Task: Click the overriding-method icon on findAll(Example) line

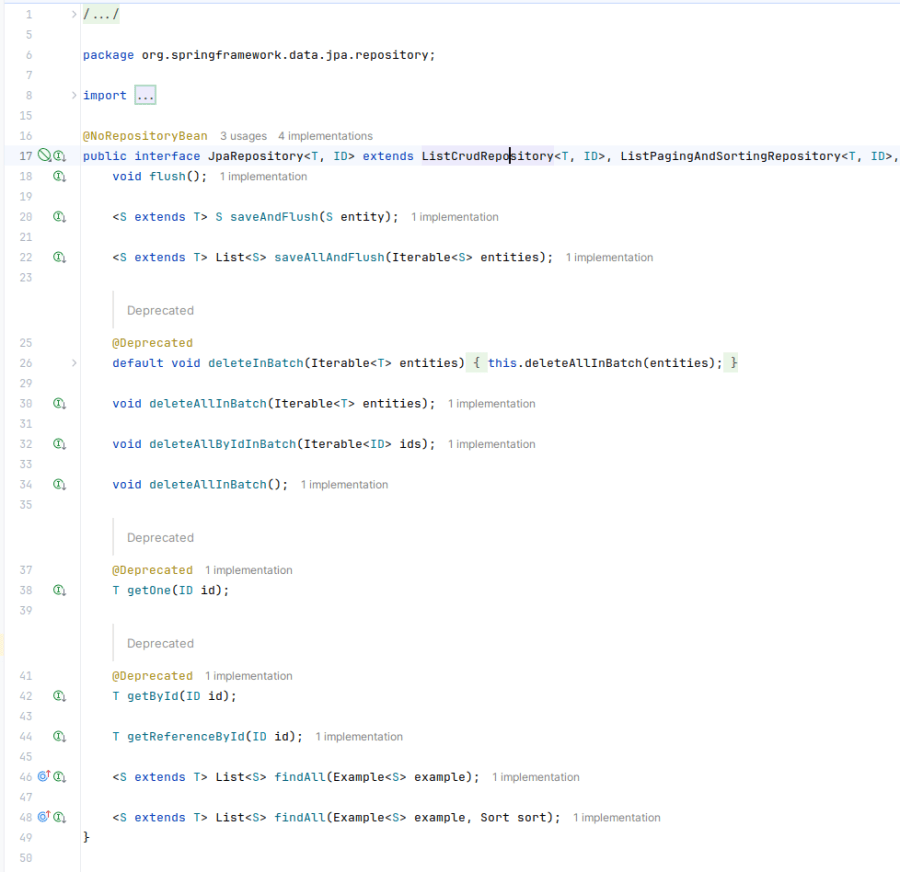Action: coord(44,776)
